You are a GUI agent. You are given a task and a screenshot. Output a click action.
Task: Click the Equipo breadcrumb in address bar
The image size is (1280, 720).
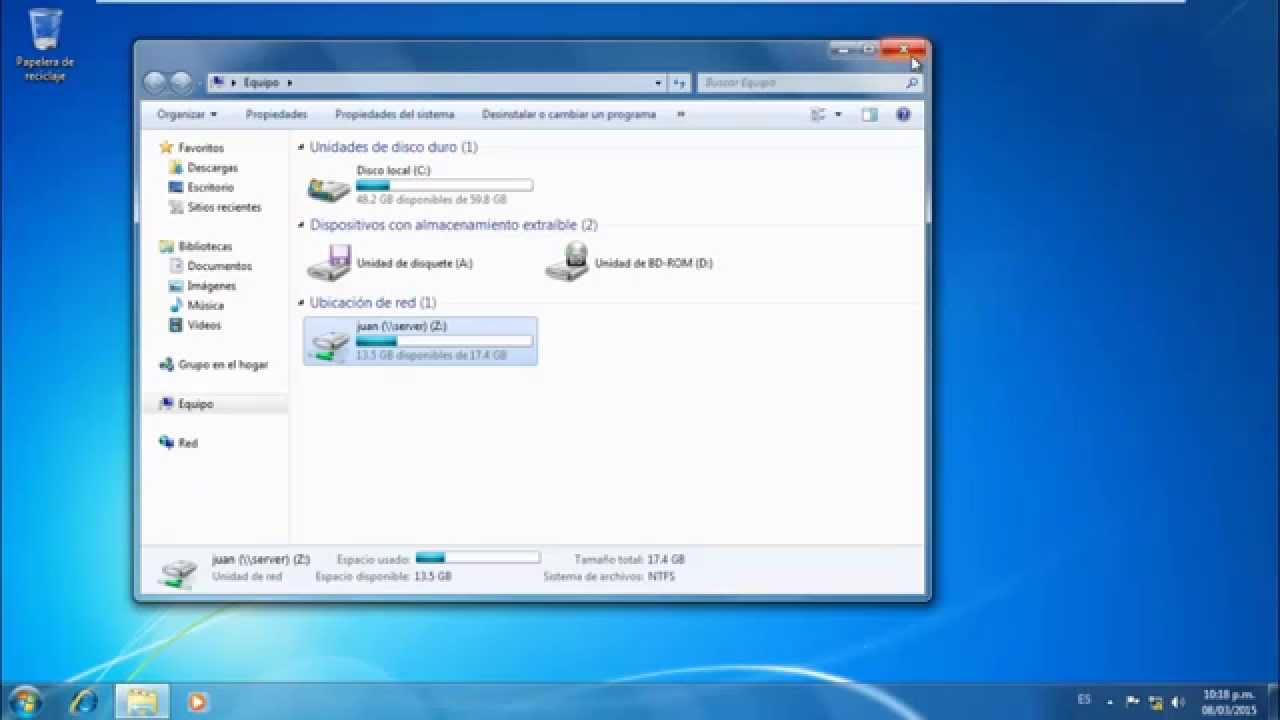[262, 83]
